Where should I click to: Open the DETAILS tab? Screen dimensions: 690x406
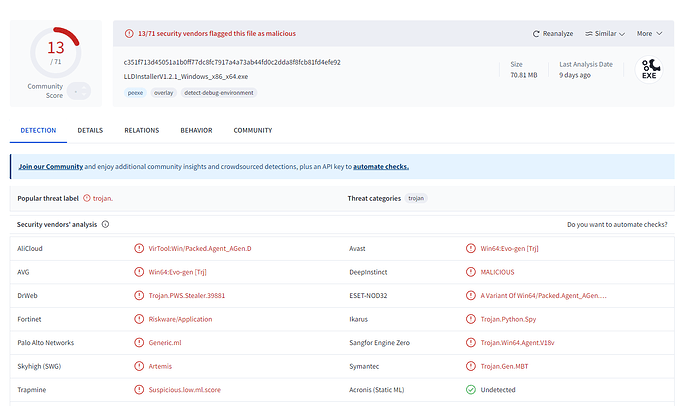point(90,131)
